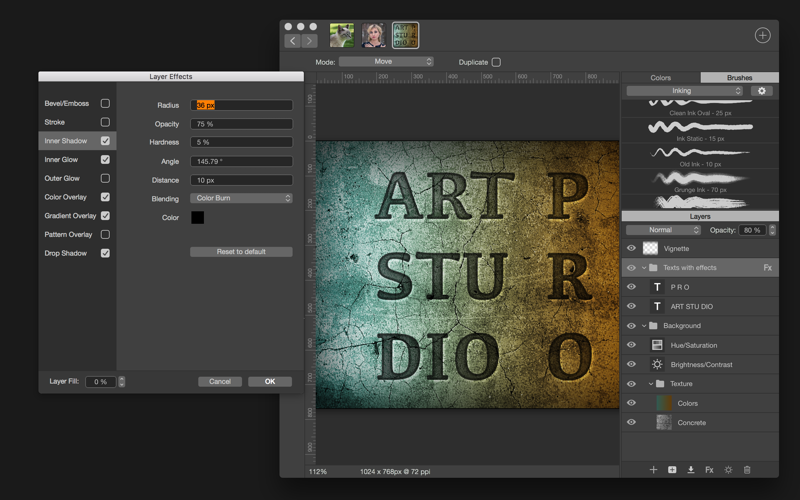Toggle the Drop Shadow checkbox
Viewport: 800px width, 500px height.
(x=105, y=253)
